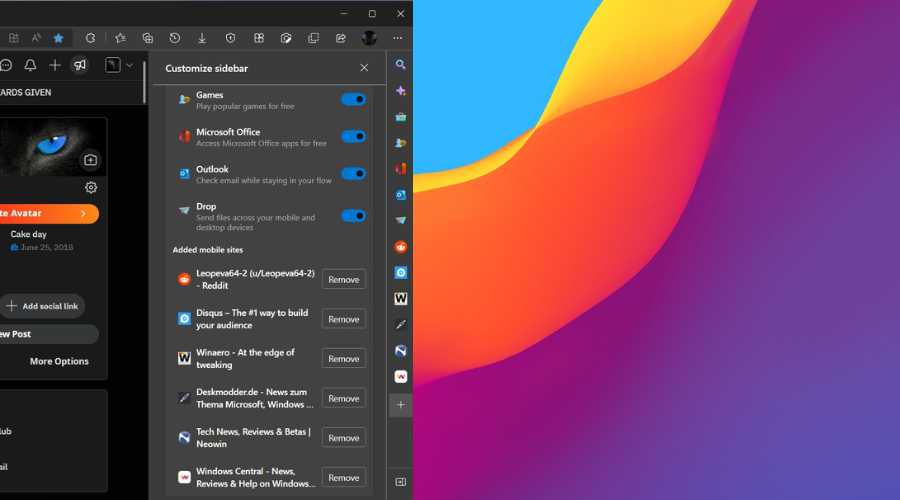This screenshot has height=500, width=900.
Task: Click the 'June 25, 2018' date
Action: point(46,247)
